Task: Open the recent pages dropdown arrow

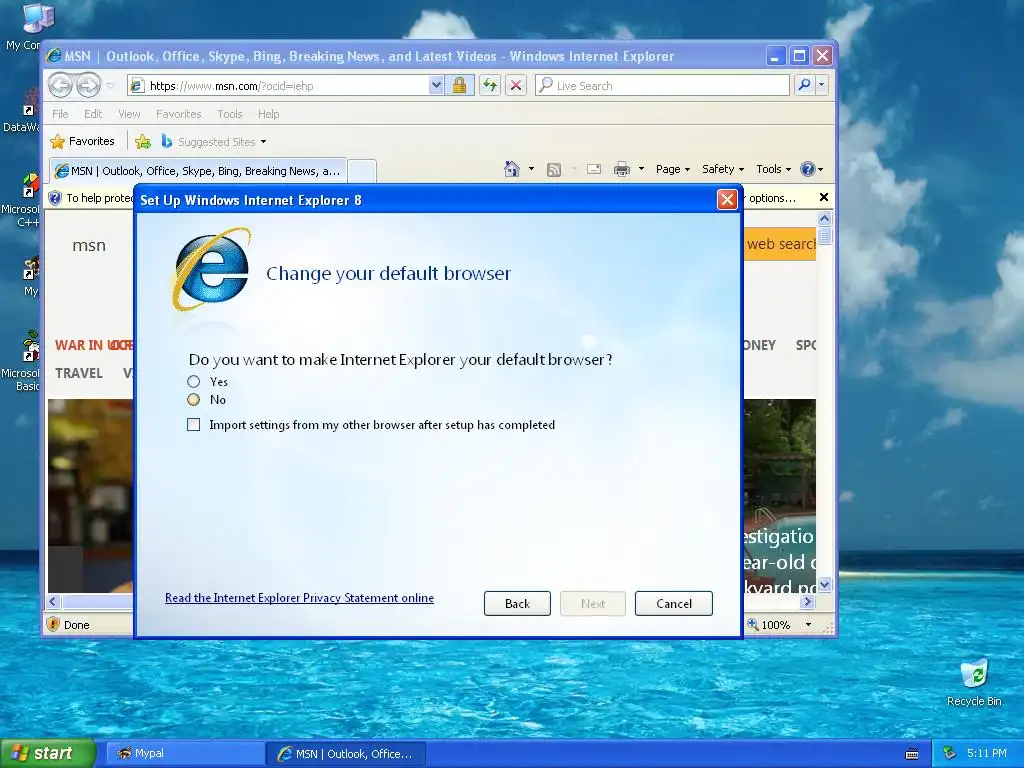Action: [x=110, y=85]
